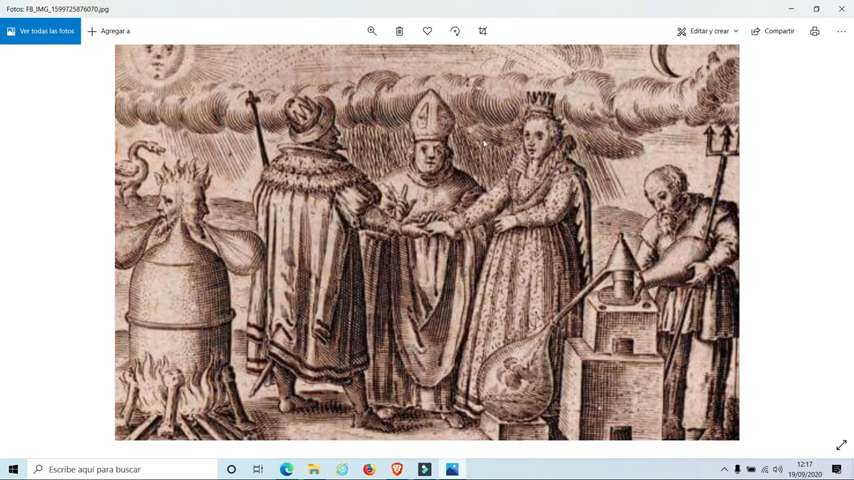Open Internet Explorer icon on taskbar
The width and height of the screenshot is (854, 480).
342,469
